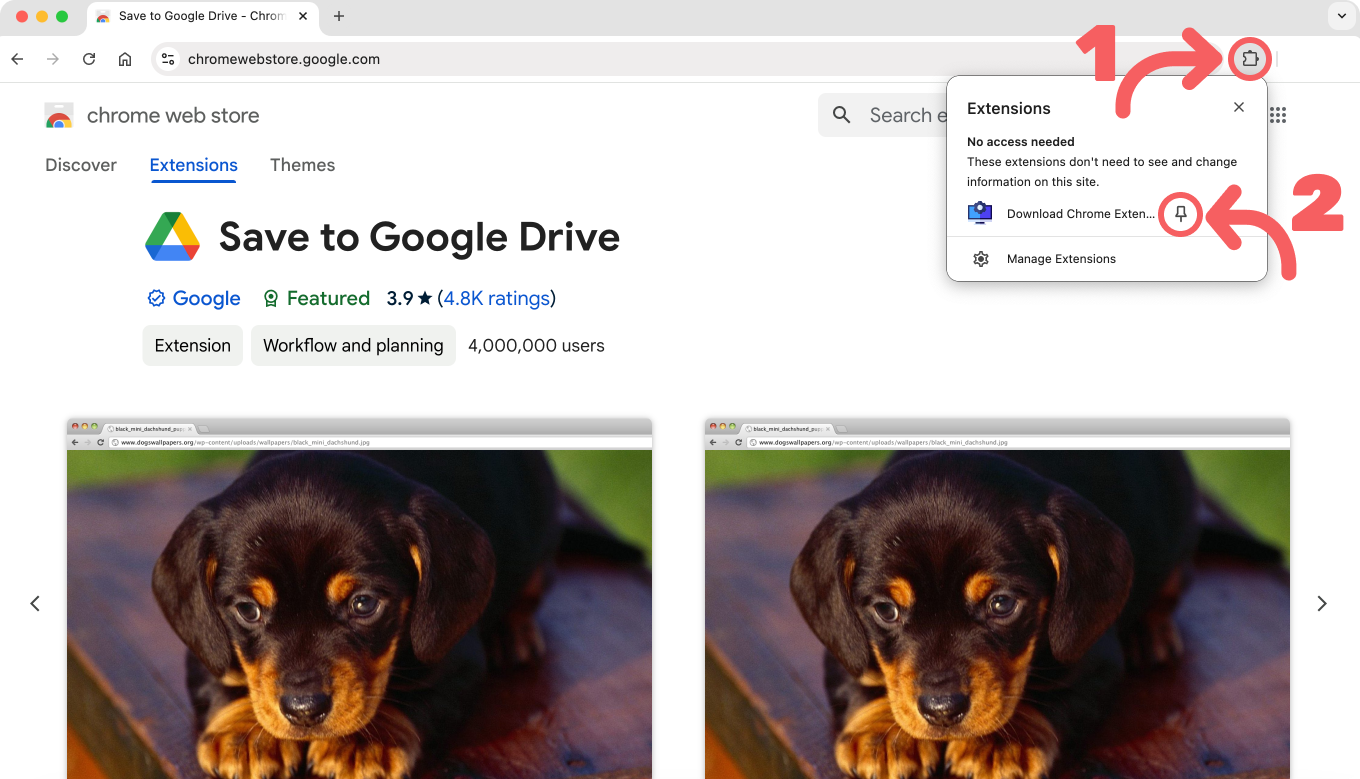Image resolution: width=1360 pixels, height=779 pixels.
Task: Expand the tab search dropdown arrow
Action: [x=1341, y=16]
